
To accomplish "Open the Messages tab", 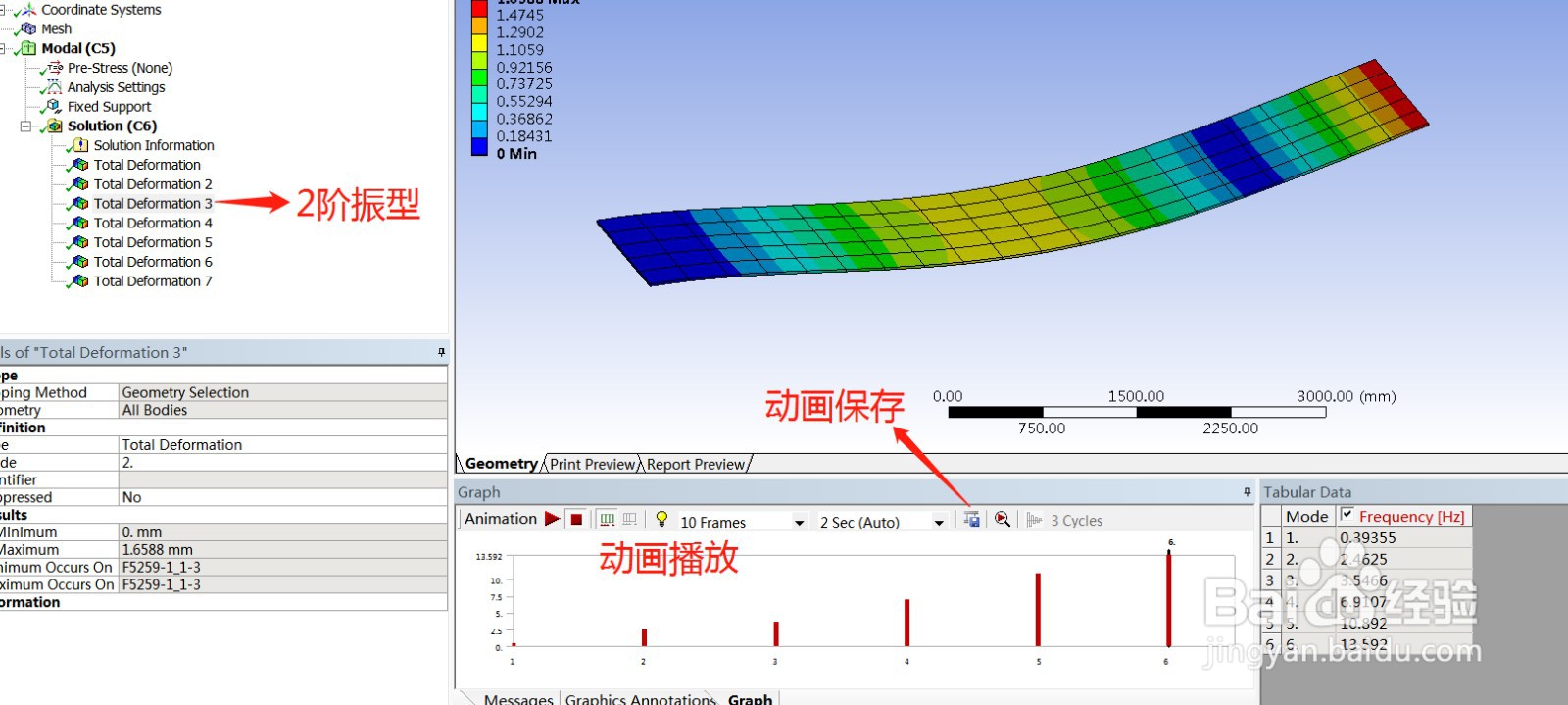I will pos(518,698).
